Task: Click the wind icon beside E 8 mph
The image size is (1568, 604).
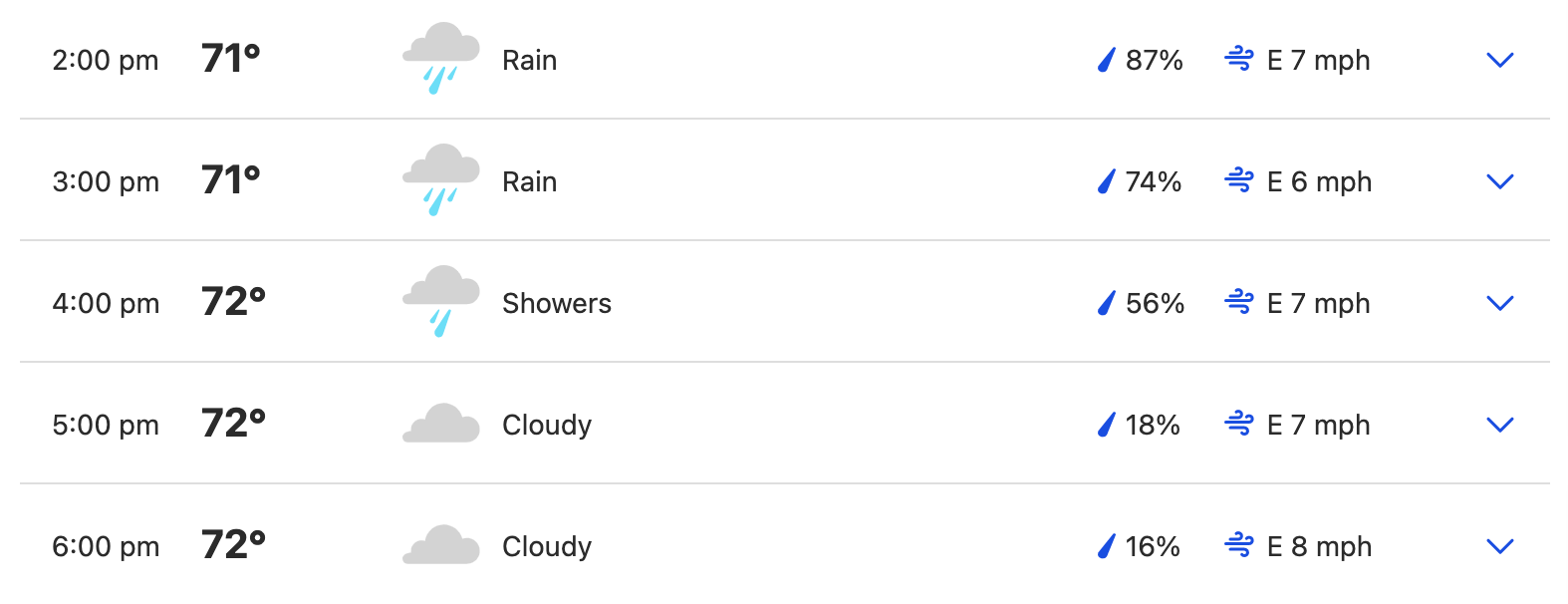Action: [1239, 546]
